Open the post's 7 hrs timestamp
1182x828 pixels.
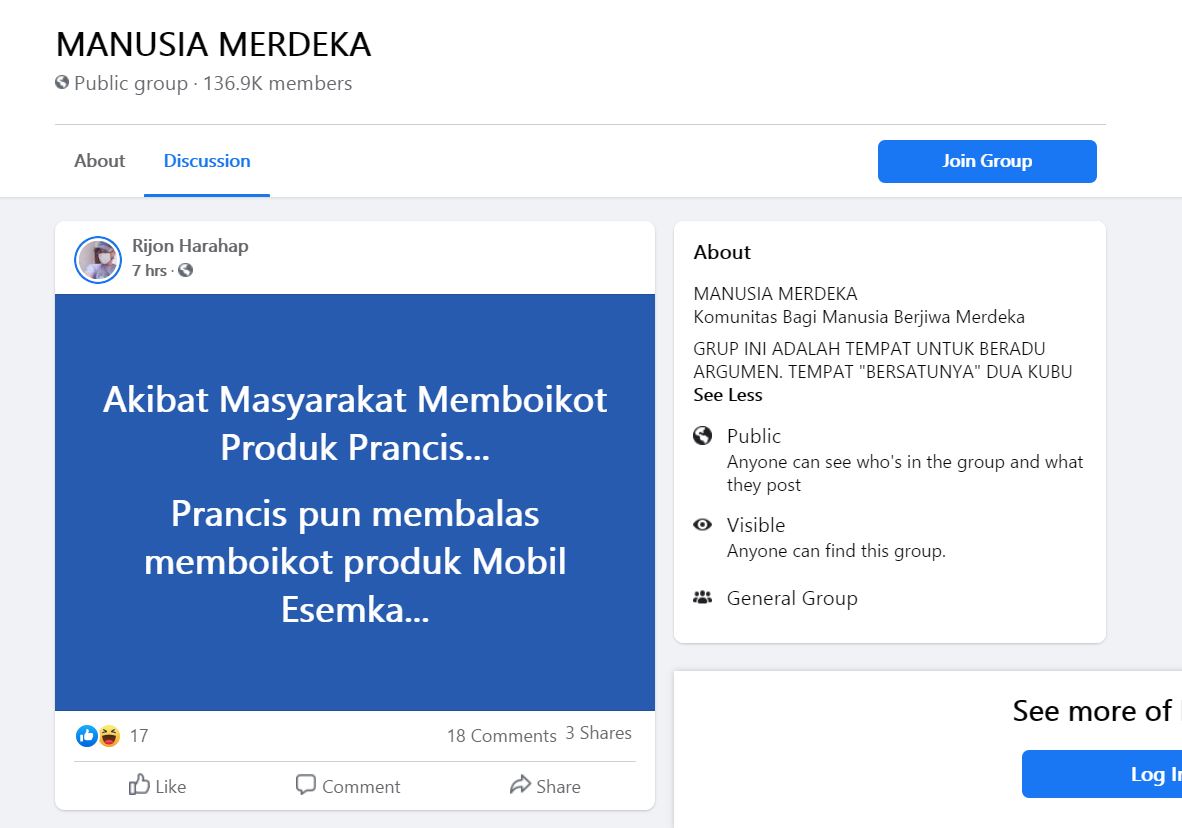tap(149, 271)
